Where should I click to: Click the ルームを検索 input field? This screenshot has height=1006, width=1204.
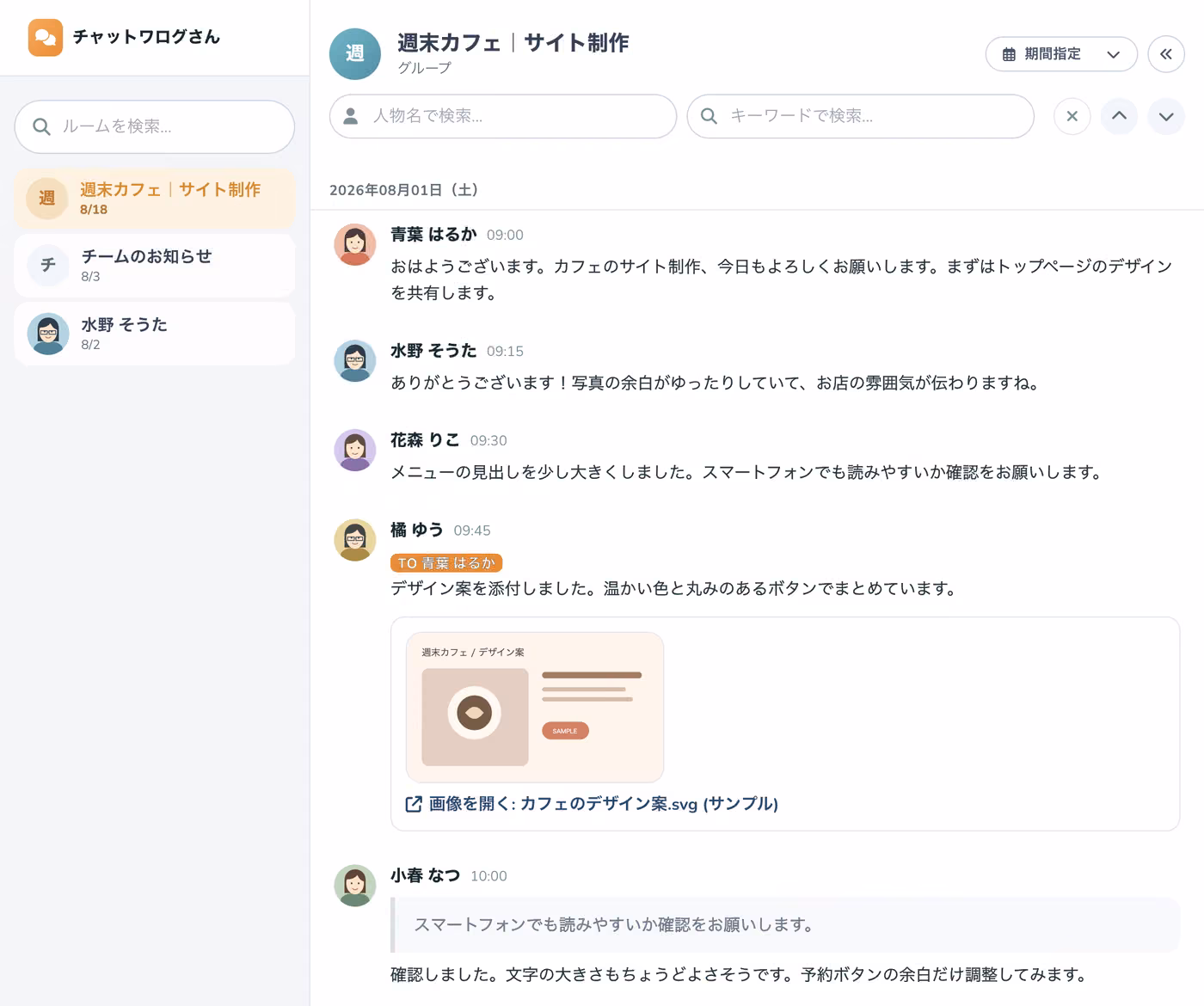click(x=155, y=126)
